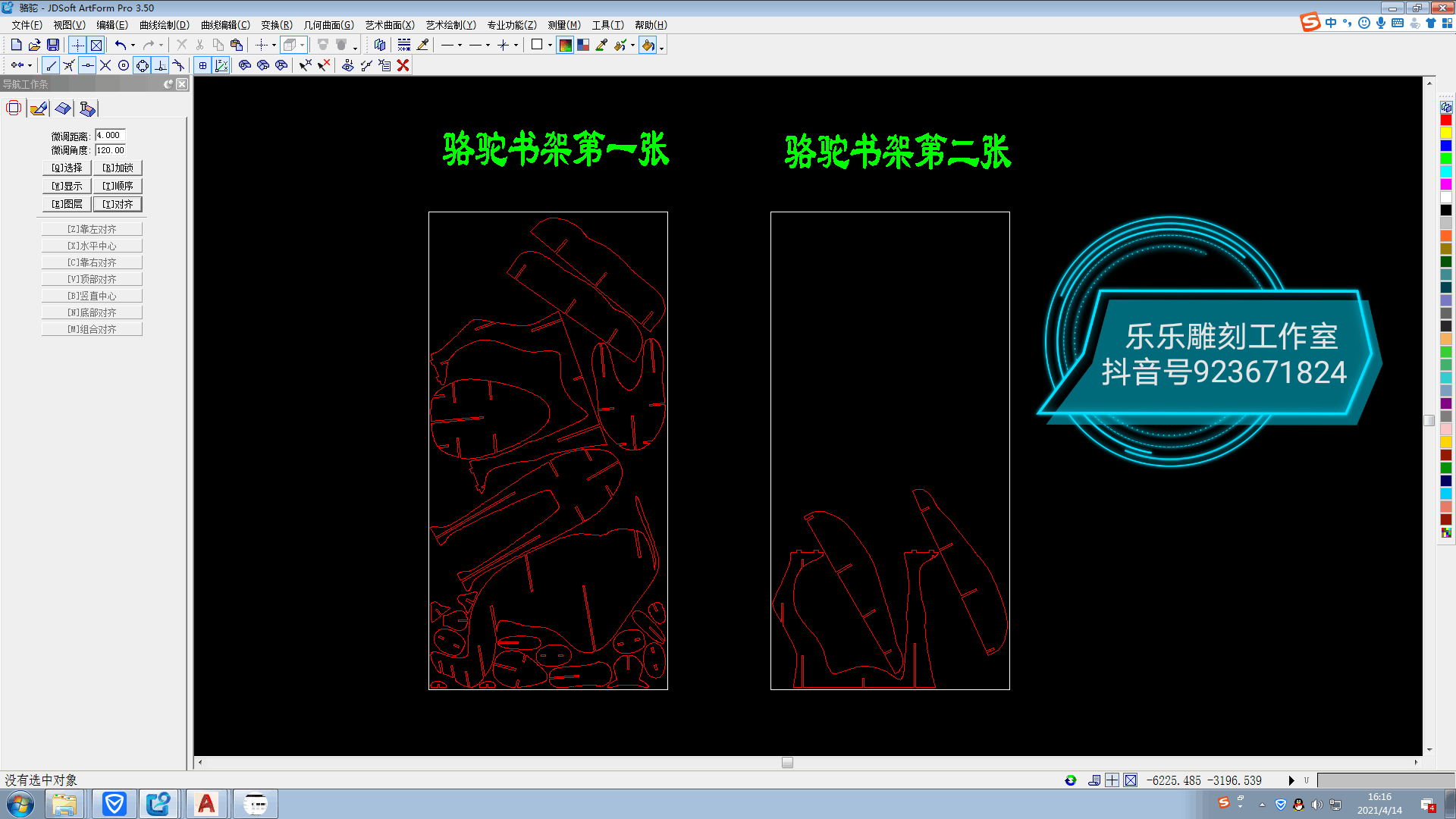Open the second navigation panel tab icon
The width and height of the screenshot is (1456, 819).
point(39,108)
